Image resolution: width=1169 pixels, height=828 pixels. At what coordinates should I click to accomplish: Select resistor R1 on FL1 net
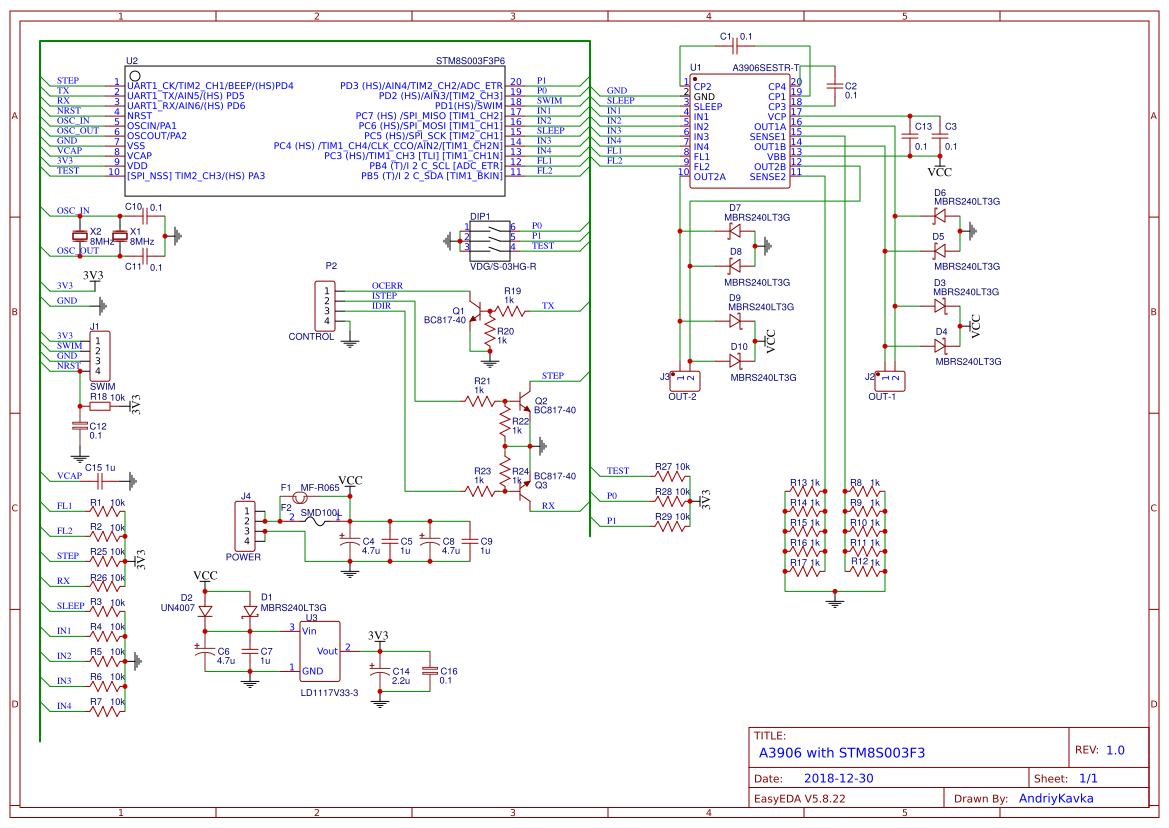106,512
